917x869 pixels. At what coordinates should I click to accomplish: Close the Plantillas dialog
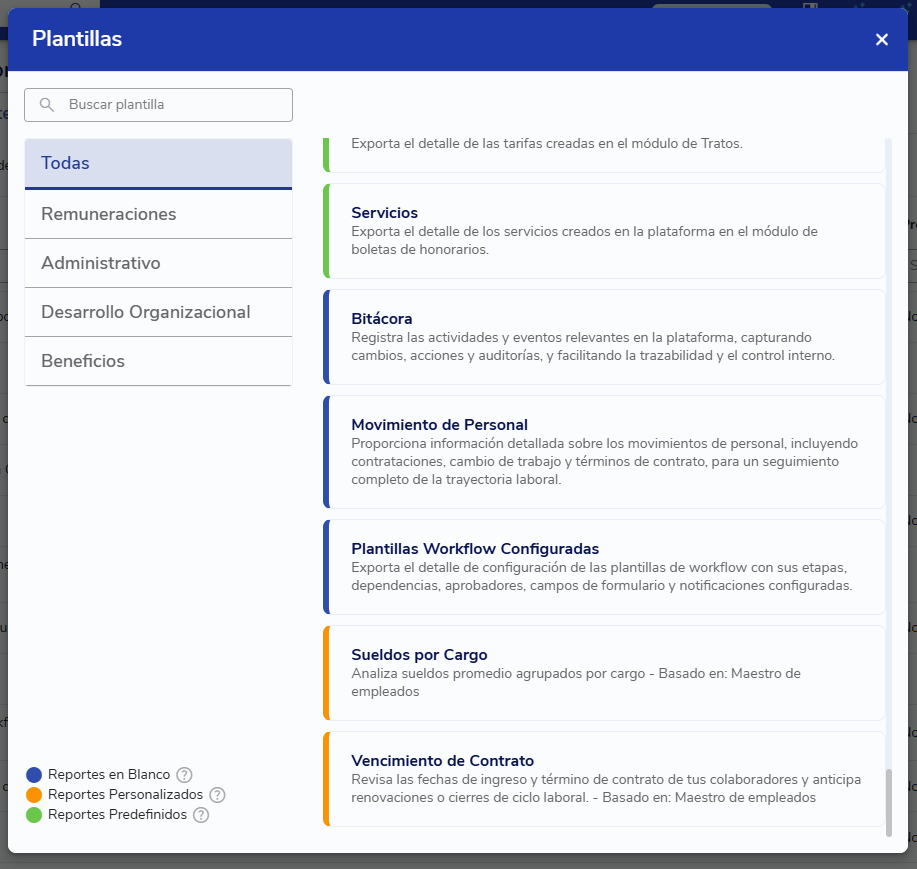(881, 40)
